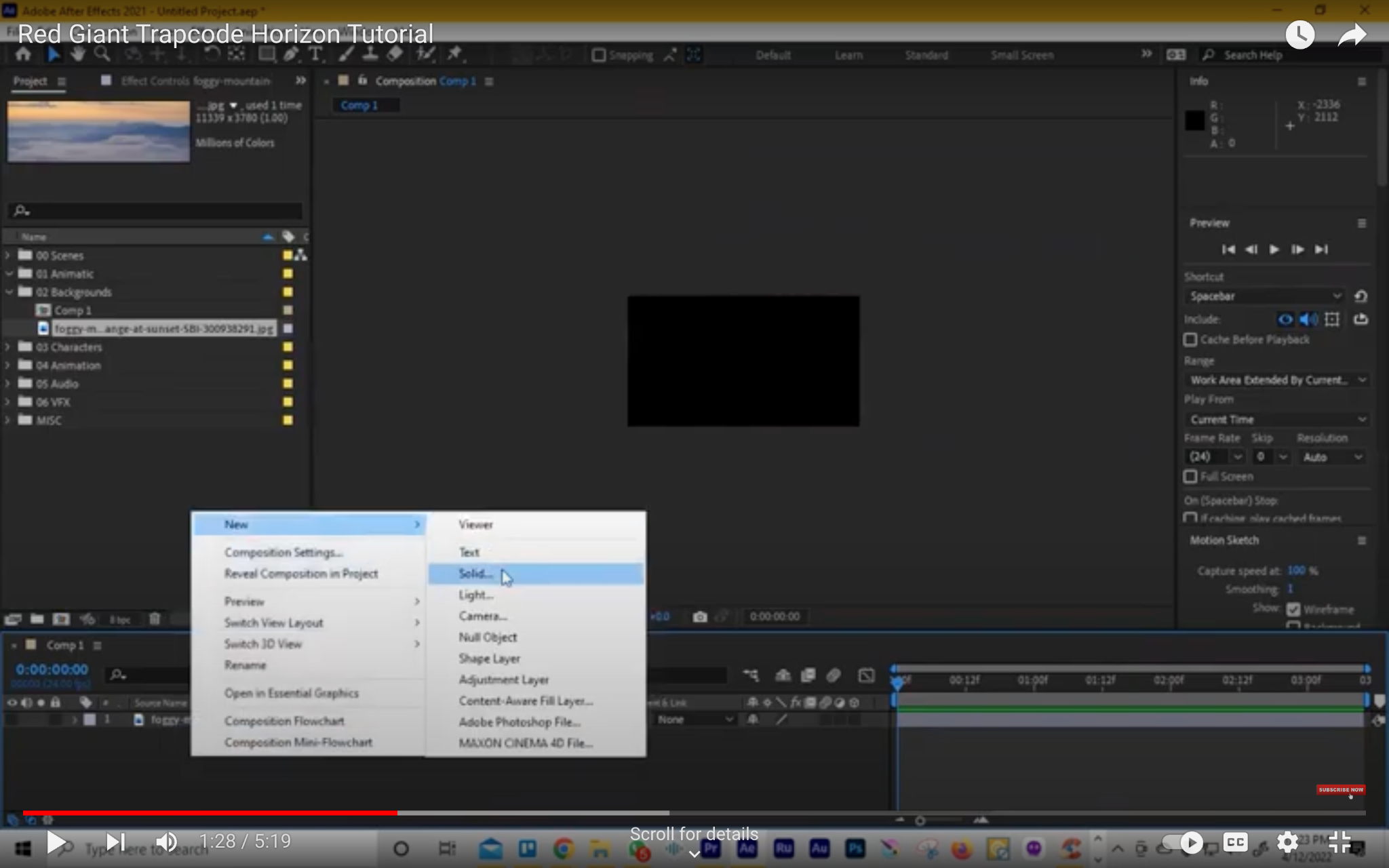Select the Type text tool

tap(315, 54)
